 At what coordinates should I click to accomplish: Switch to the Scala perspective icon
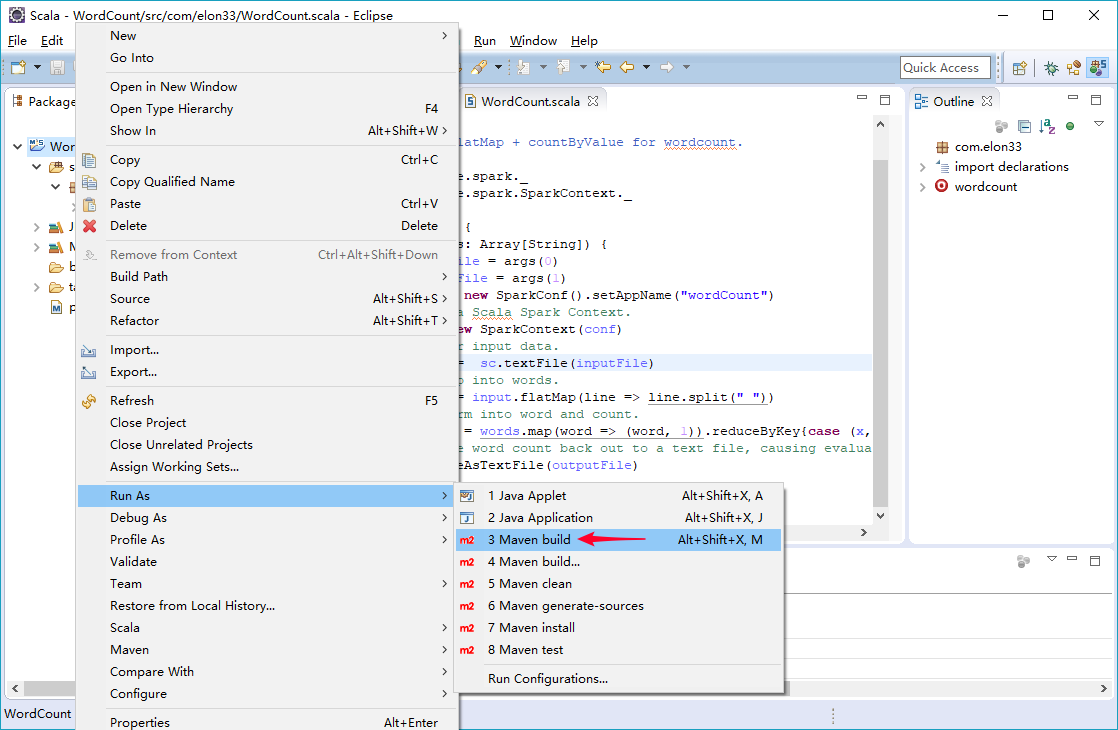click(x=1097, y=68)
